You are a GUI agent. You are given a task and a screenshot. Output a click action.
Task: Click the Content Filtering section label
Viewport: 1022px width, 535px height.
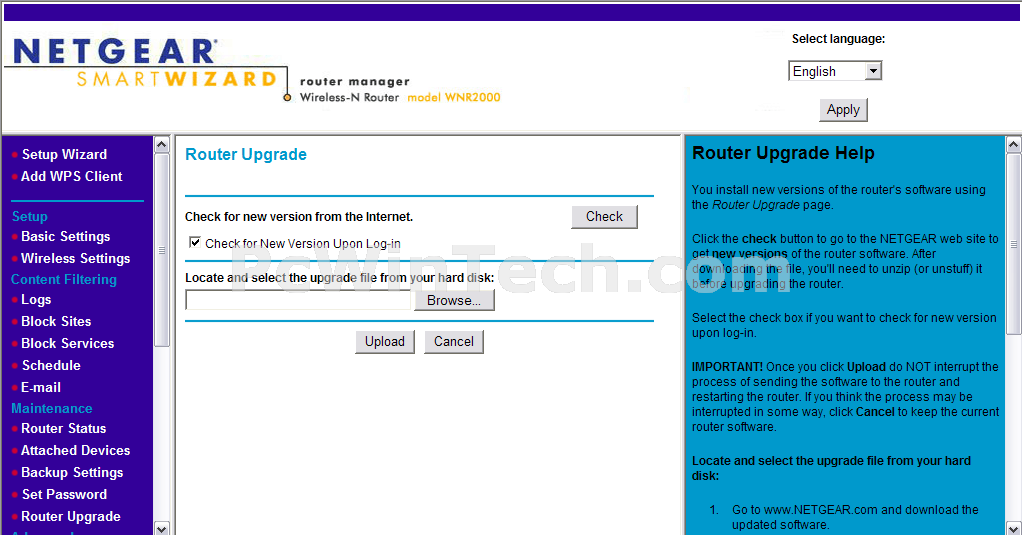tap(64, 280)
